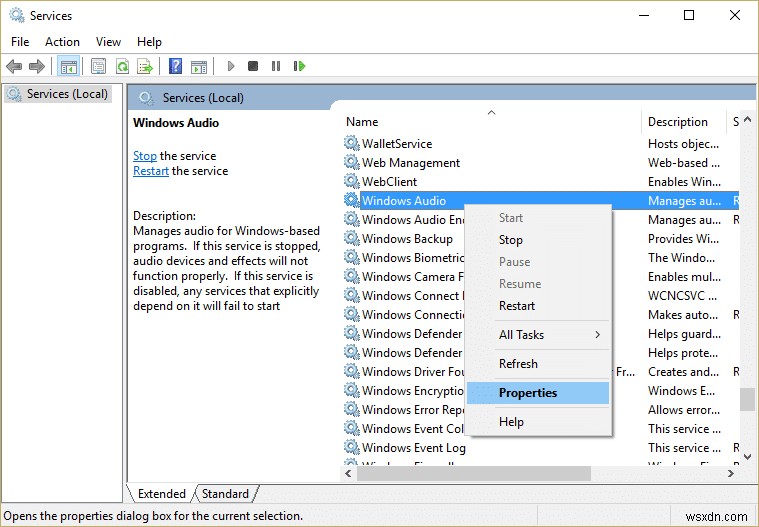Open the Action menu
Image resolution: width=759 pixels, height=527 pixels.
coord(62,42)
